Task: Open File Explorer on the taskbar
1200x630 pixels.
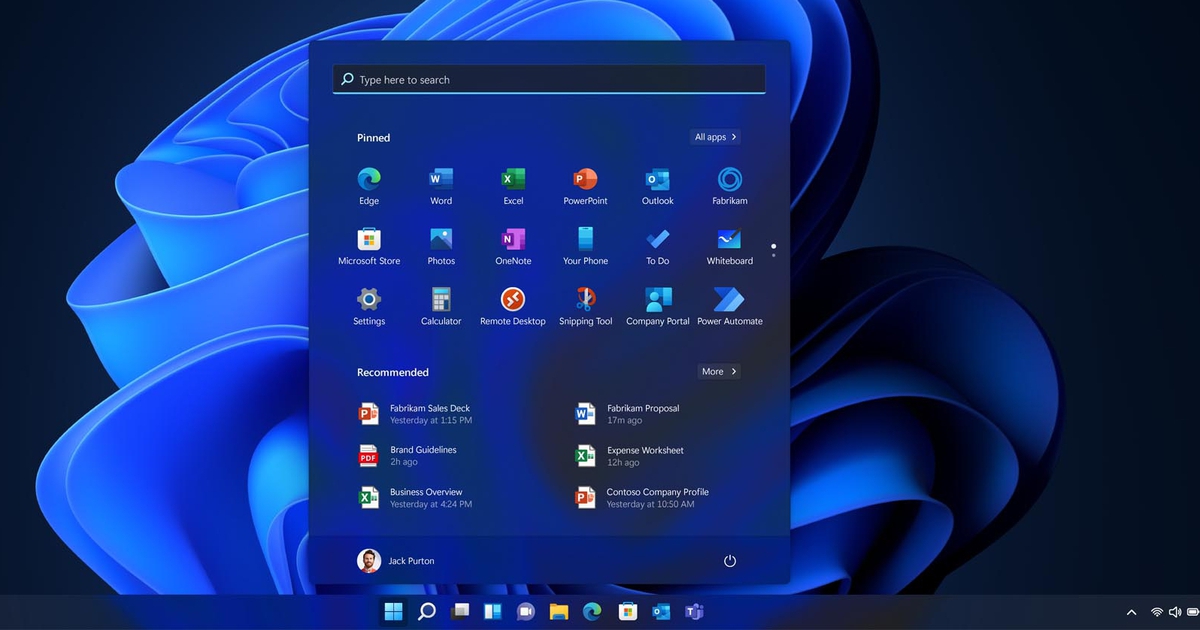Action: tap(559, 611)
